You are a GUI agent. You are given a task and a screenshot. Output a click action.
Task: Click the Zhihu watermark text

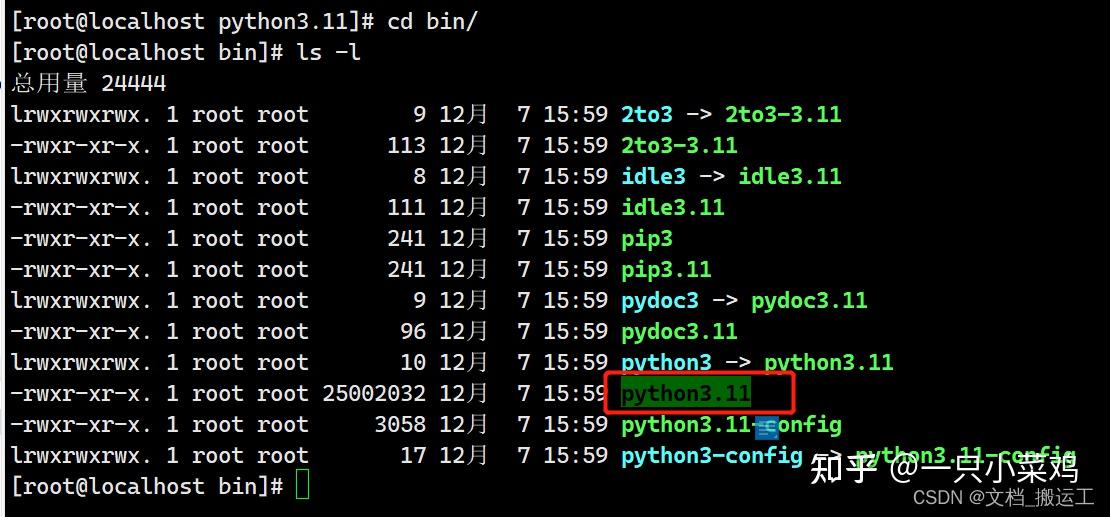coord(944,468)
